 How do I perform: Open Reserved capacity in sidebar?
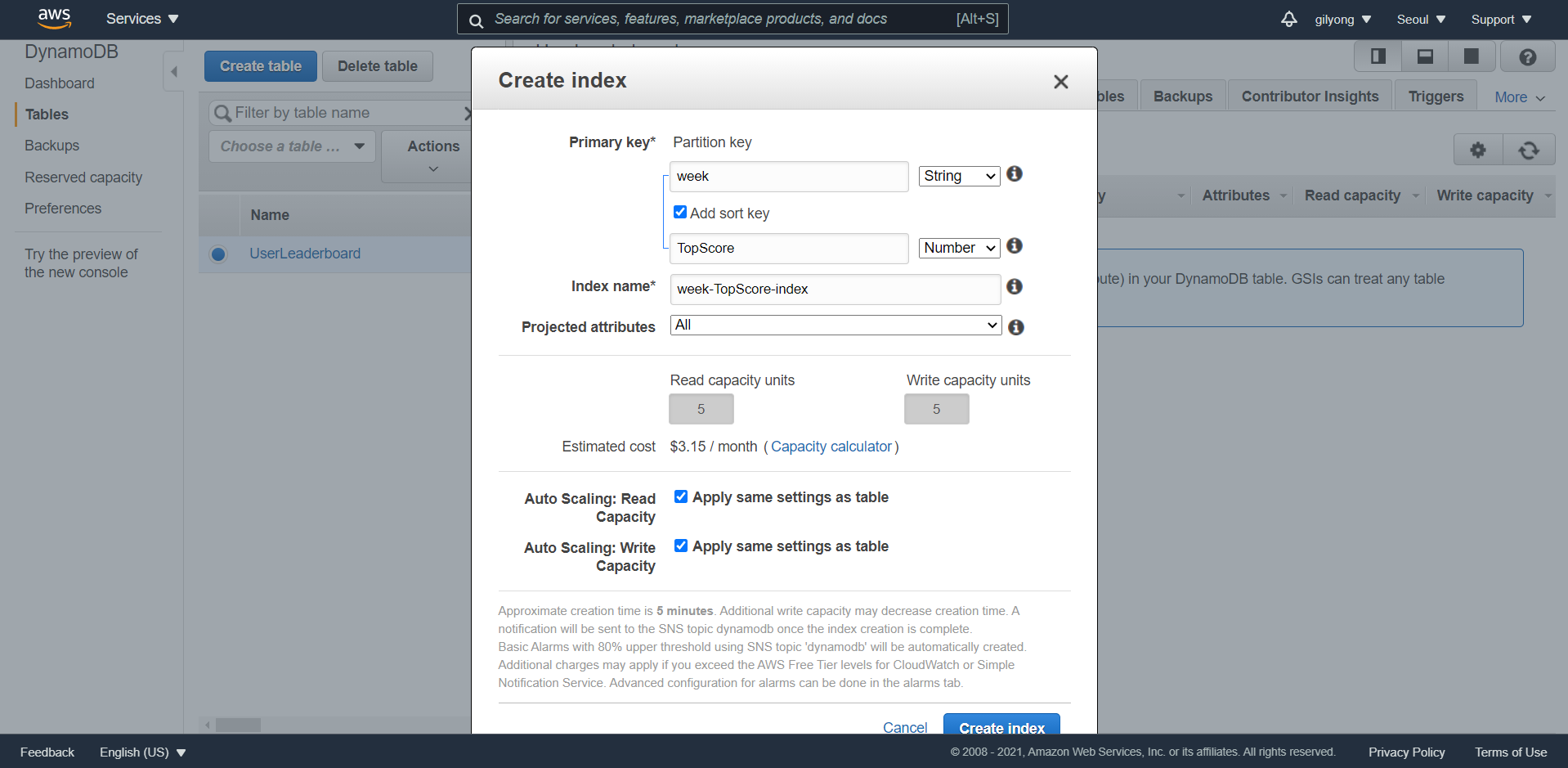coord(83,177)
